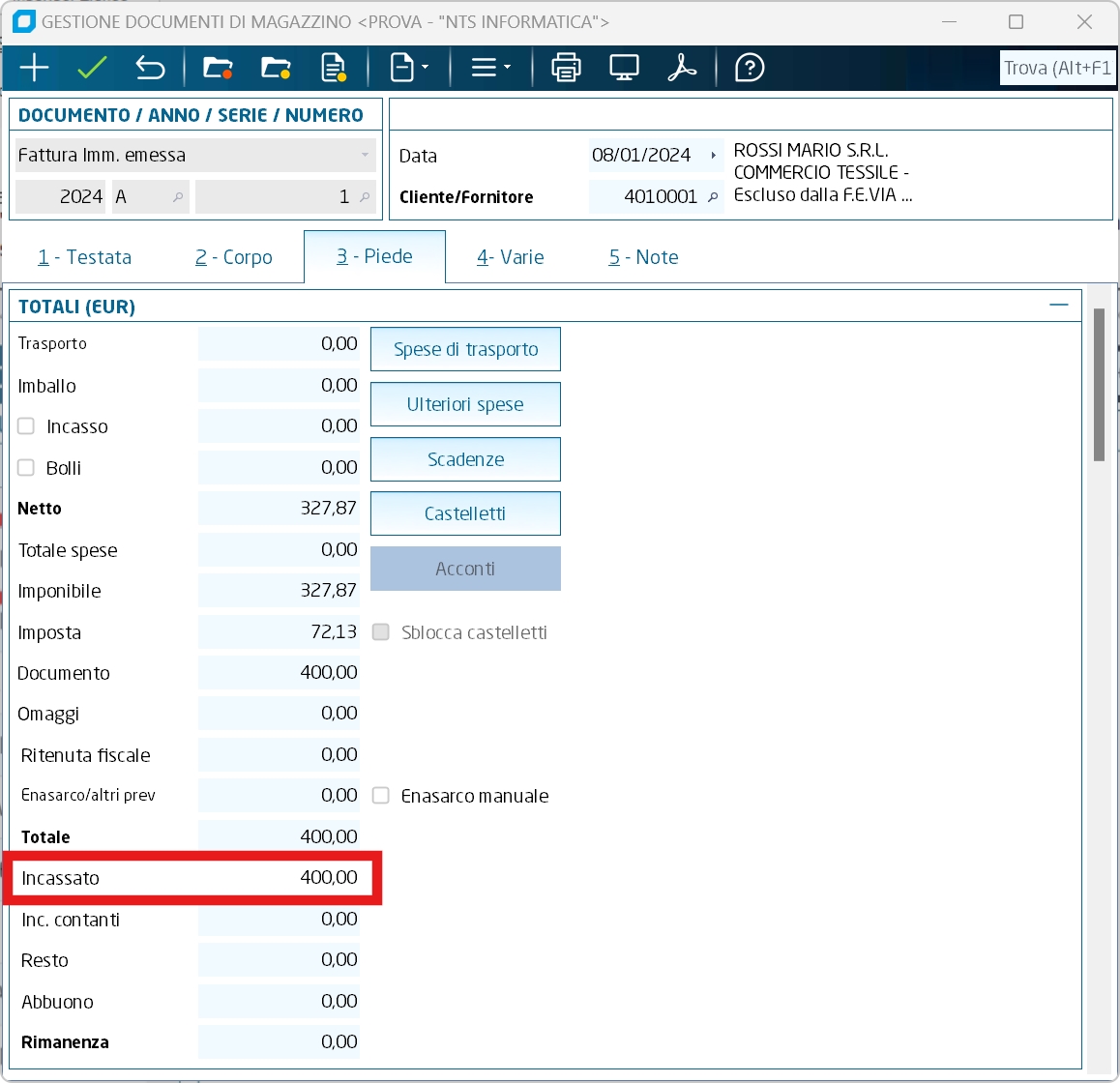Collapse the TOTALI (EUR) panel
The height and width of the screenshot is (1083, 1120).
click(1059, 306)
